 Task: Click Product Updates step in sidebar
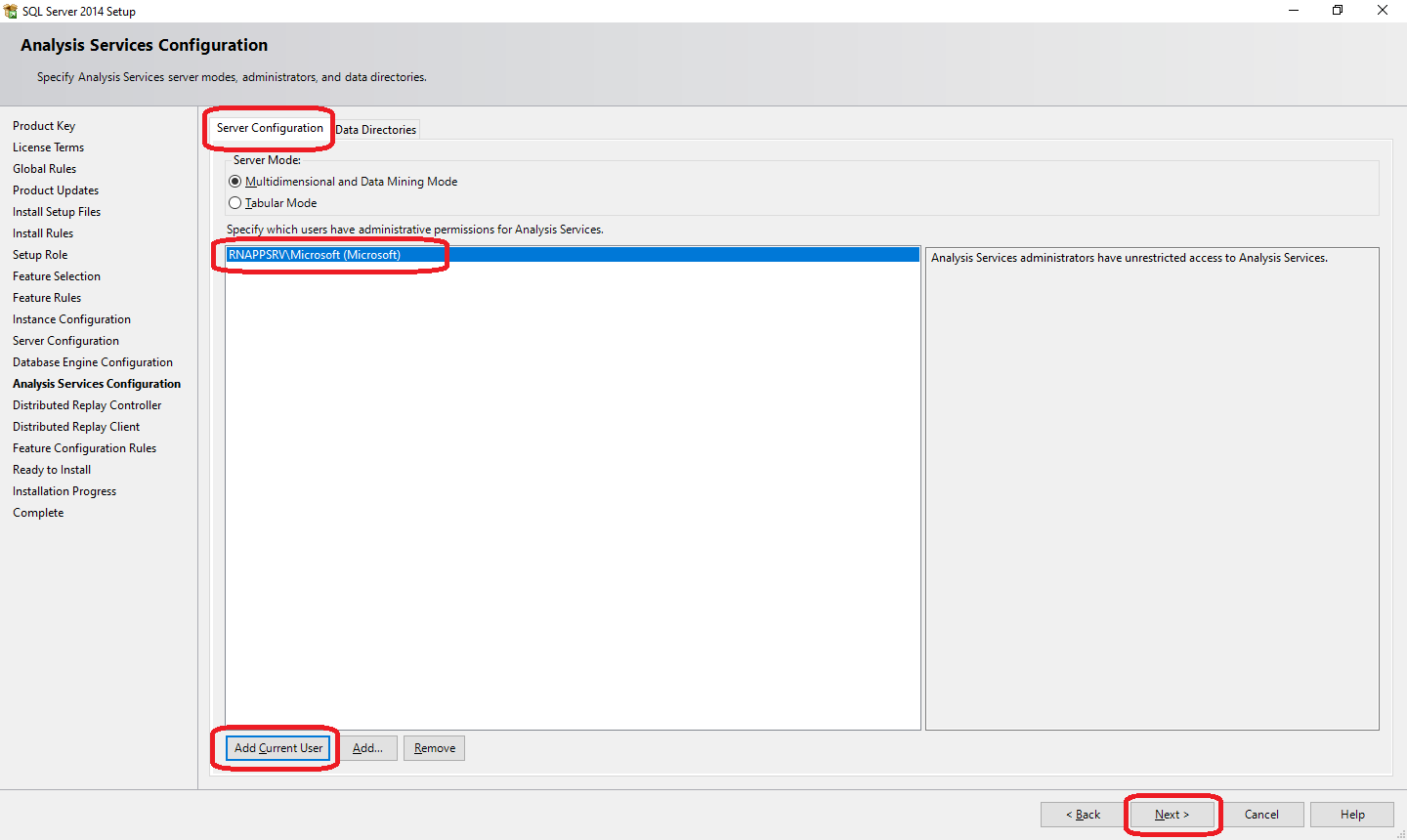56,190
